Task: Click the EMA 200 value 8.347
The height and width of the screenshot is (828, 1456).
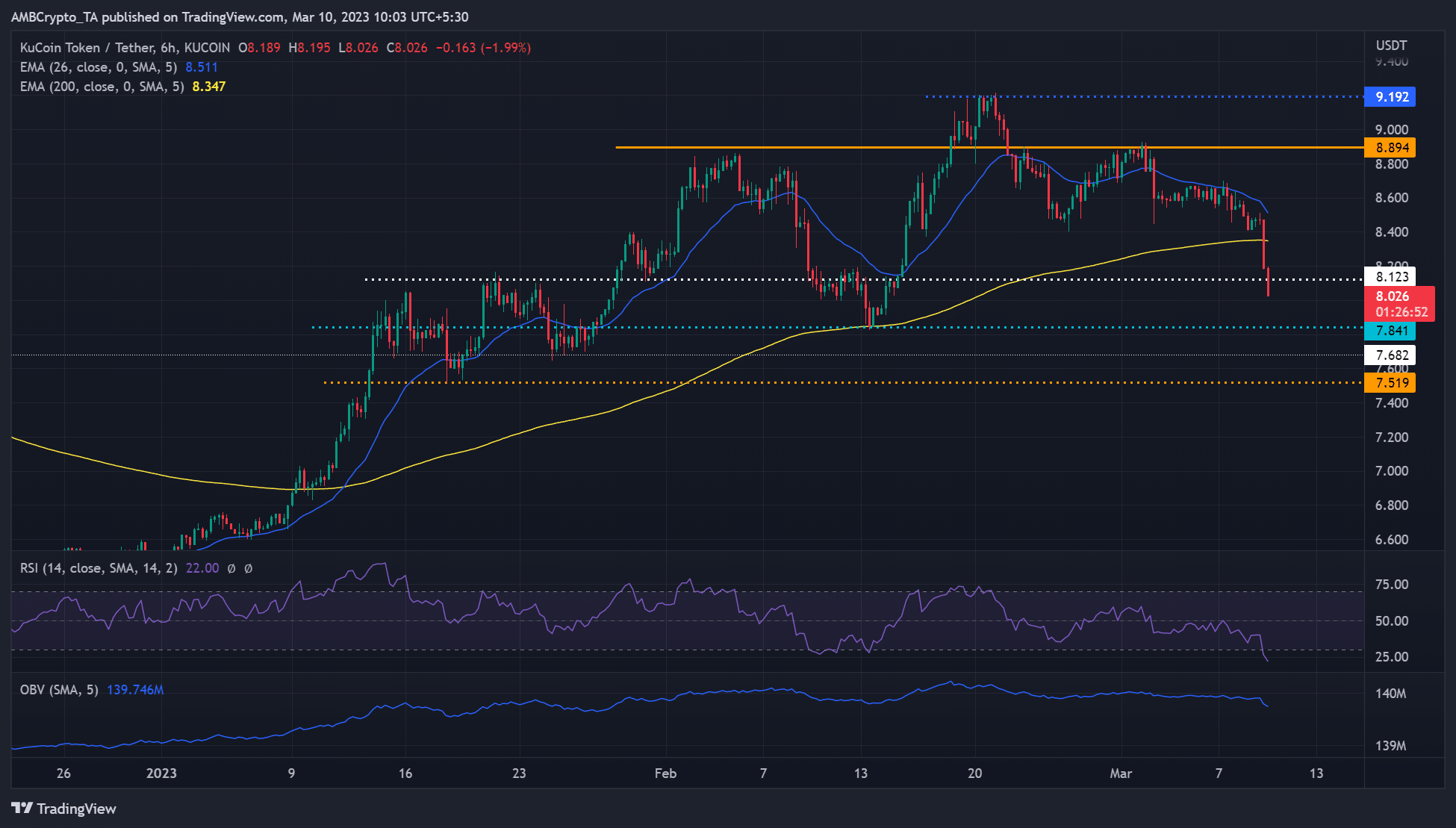Action: pyautogui.click(x=209, y=87)
